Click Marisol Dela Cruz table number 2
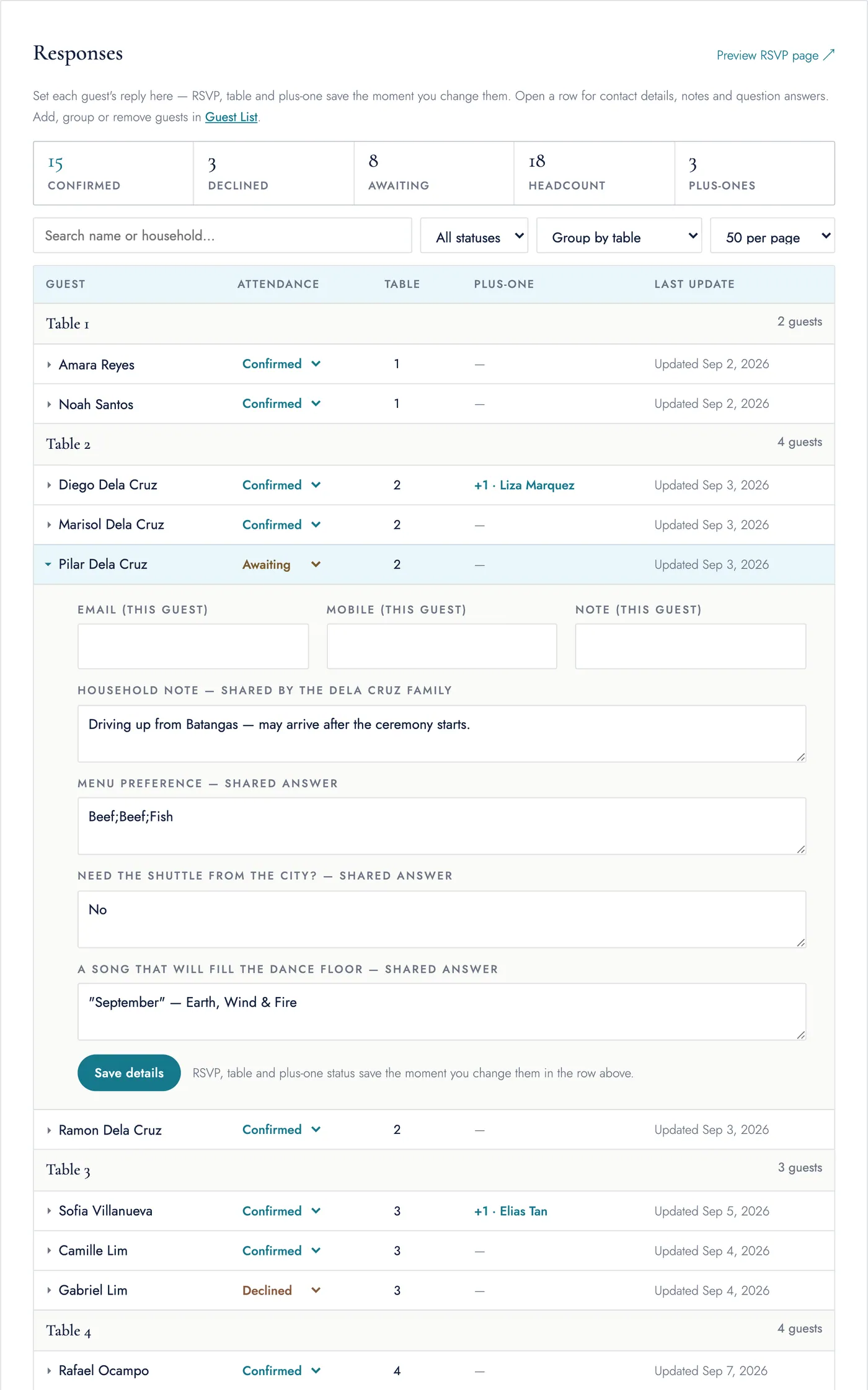 click(x=397, y=525)
